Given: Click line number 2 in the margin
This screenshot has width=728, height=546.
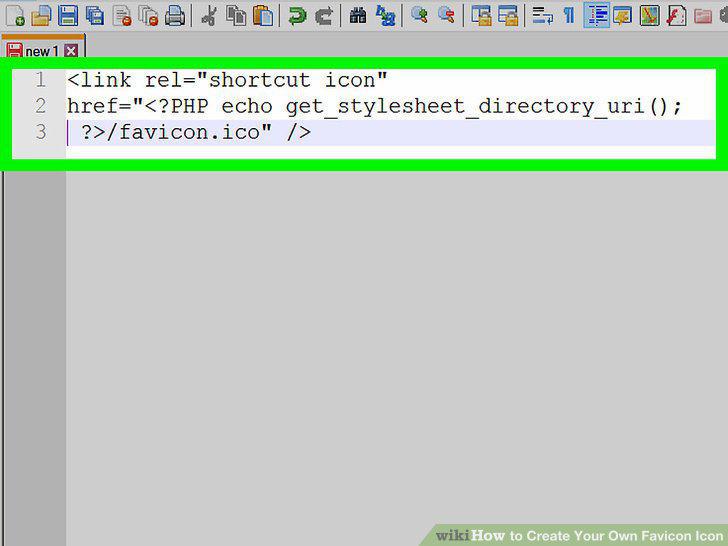Looking at the screenshot, I should pos(40,106).
